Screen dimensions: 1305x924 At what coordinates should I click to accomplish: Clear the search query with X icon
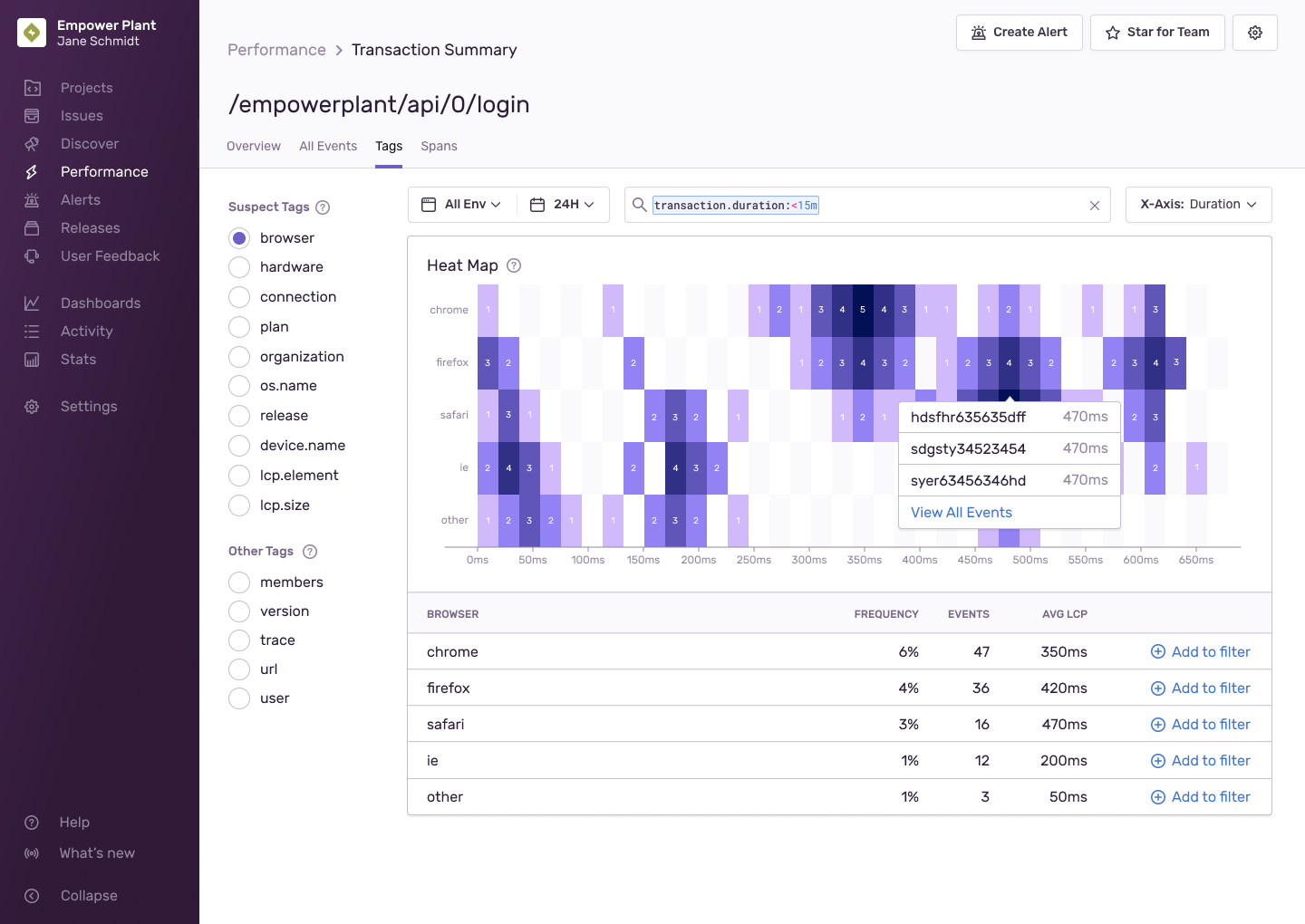point(1094,206)
